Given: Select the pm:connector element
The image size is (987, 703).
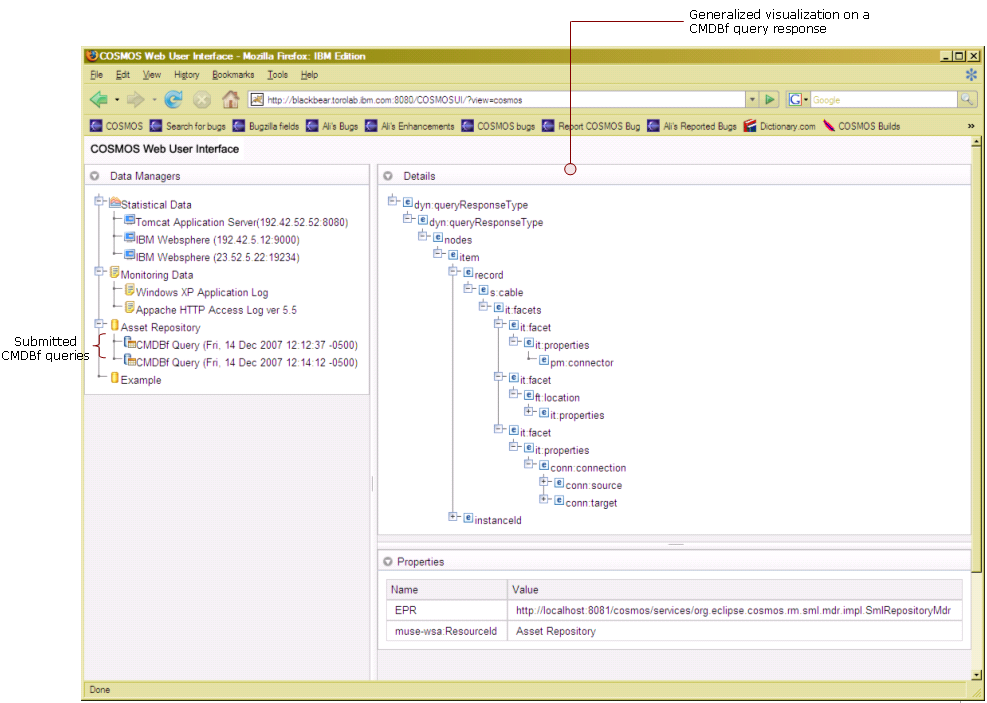Looking at the screenshot, I should pos(582,363).
